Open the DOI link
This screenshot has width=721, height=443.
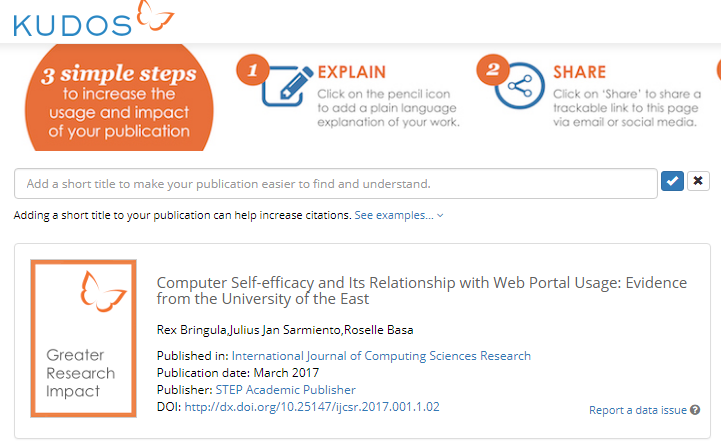coord(312,407)
